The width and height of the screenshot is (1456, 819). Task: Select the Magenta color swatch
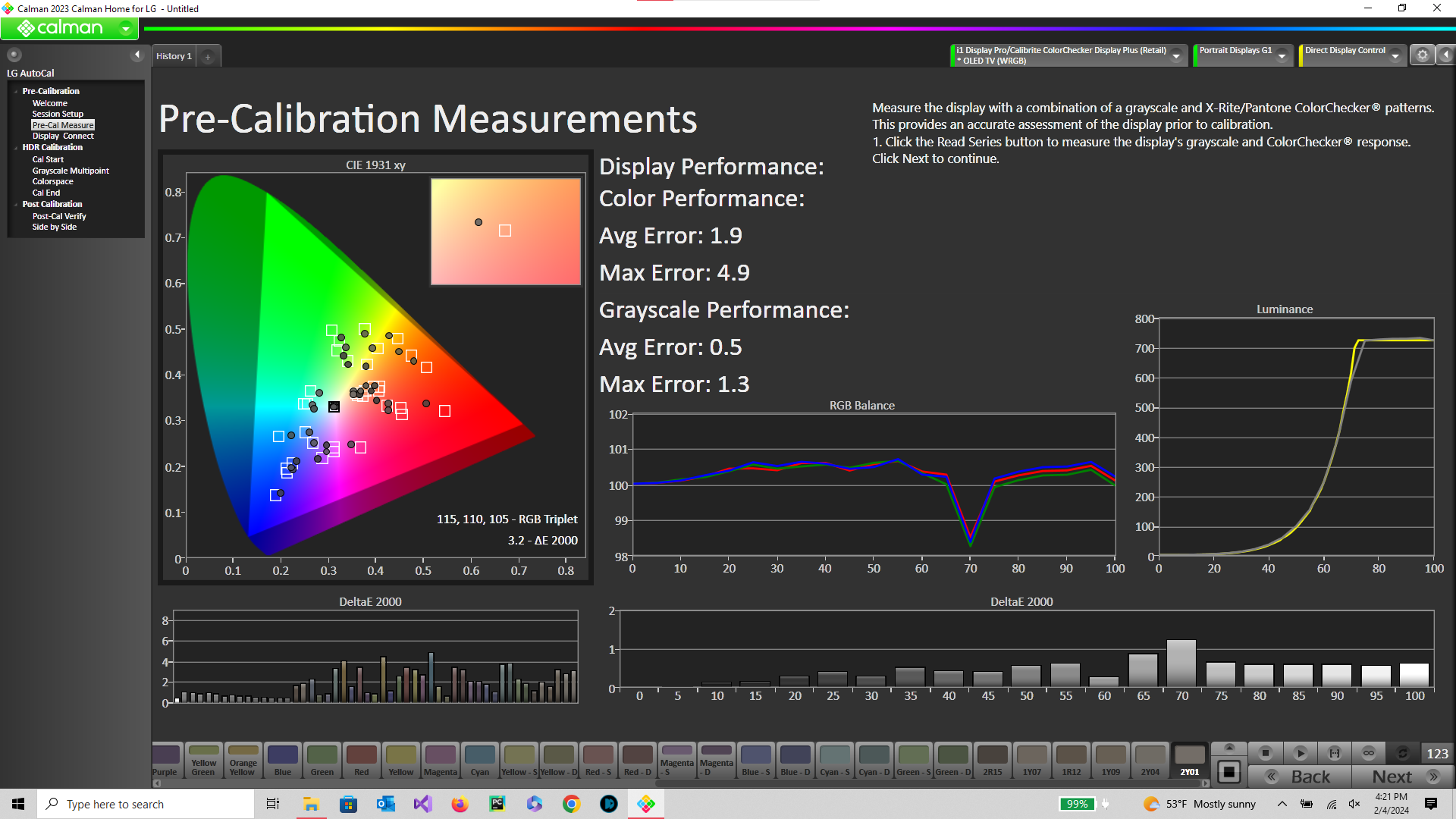[x=440, y=760]
